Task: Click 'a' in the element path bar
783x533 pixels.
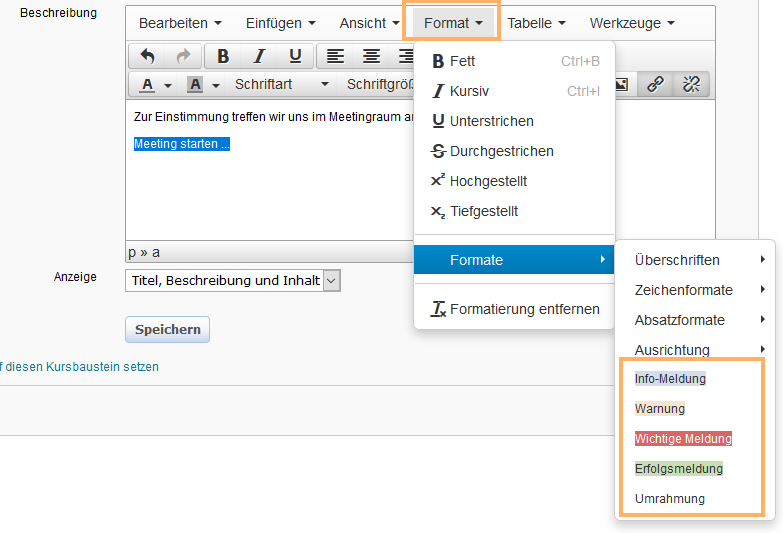Action: (156, 252)
